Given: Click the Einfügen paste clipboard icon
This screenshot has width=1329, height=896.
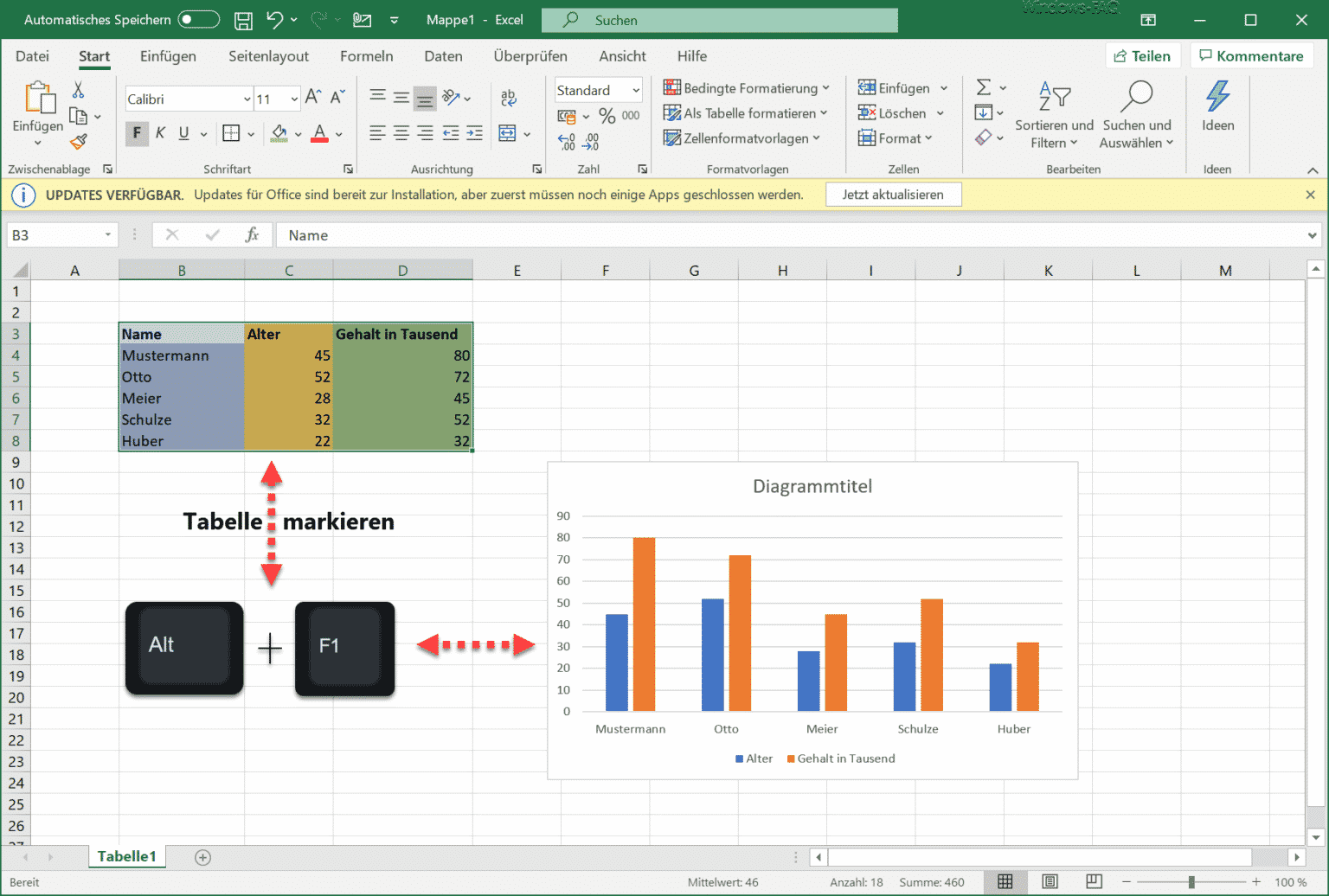Looking at the screenshot, I should (x=39, y=98).
